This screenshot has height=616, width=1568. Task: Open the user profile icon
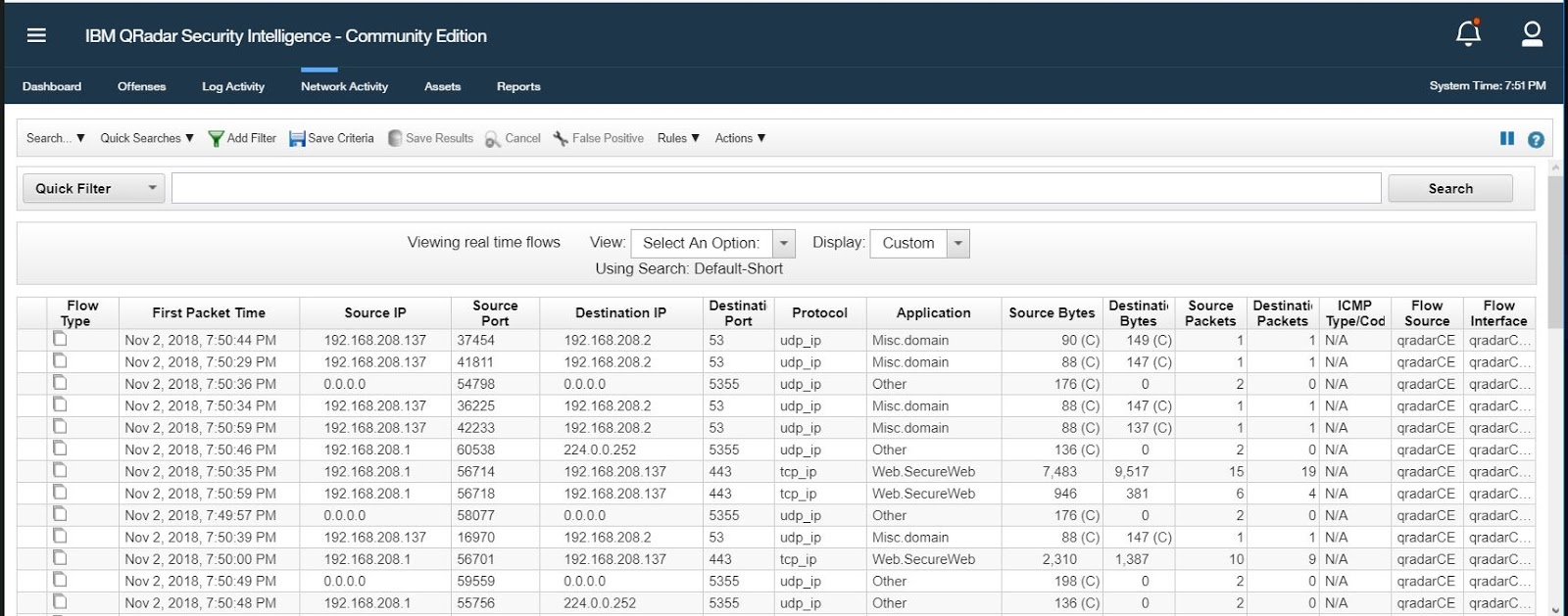(1532, 34)
